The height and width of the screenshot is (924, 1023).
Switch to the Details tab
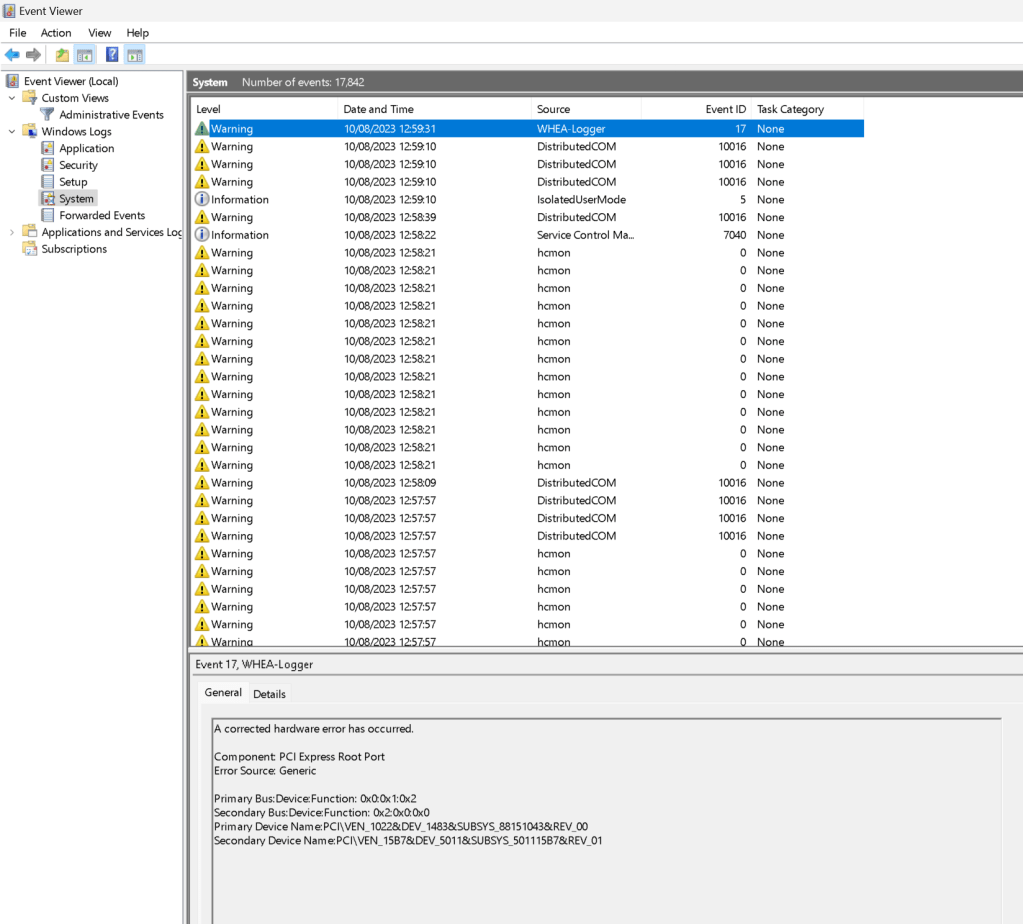click(269, 694)
